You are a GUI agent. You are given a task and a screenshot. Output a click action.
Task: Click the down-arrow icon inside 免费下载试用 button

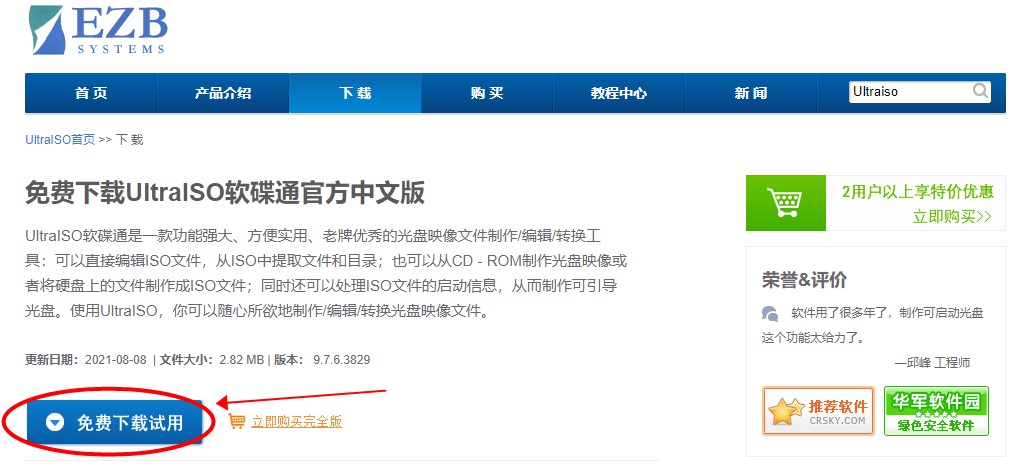(x=55, y=423)
